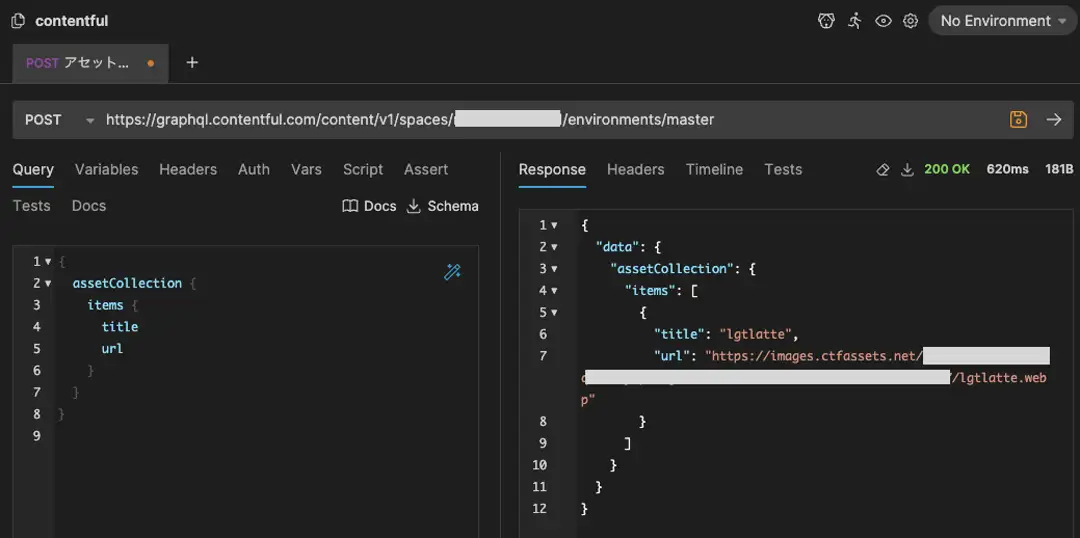Open the Timeline response tab
Viewport: 1080px width, 538px height.
click(x=714, y=170)
